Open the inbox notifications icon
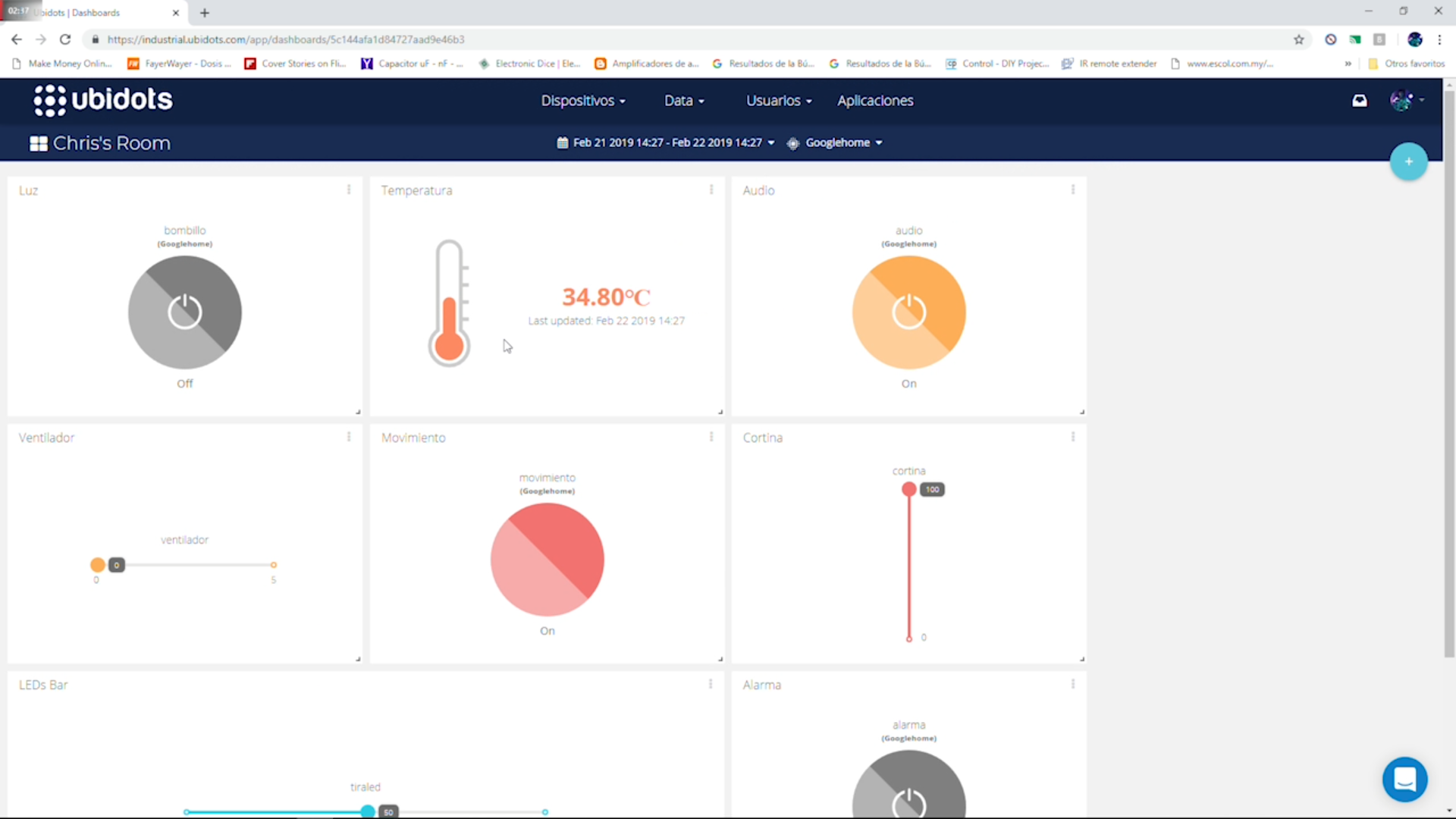 pos(1360,100)
